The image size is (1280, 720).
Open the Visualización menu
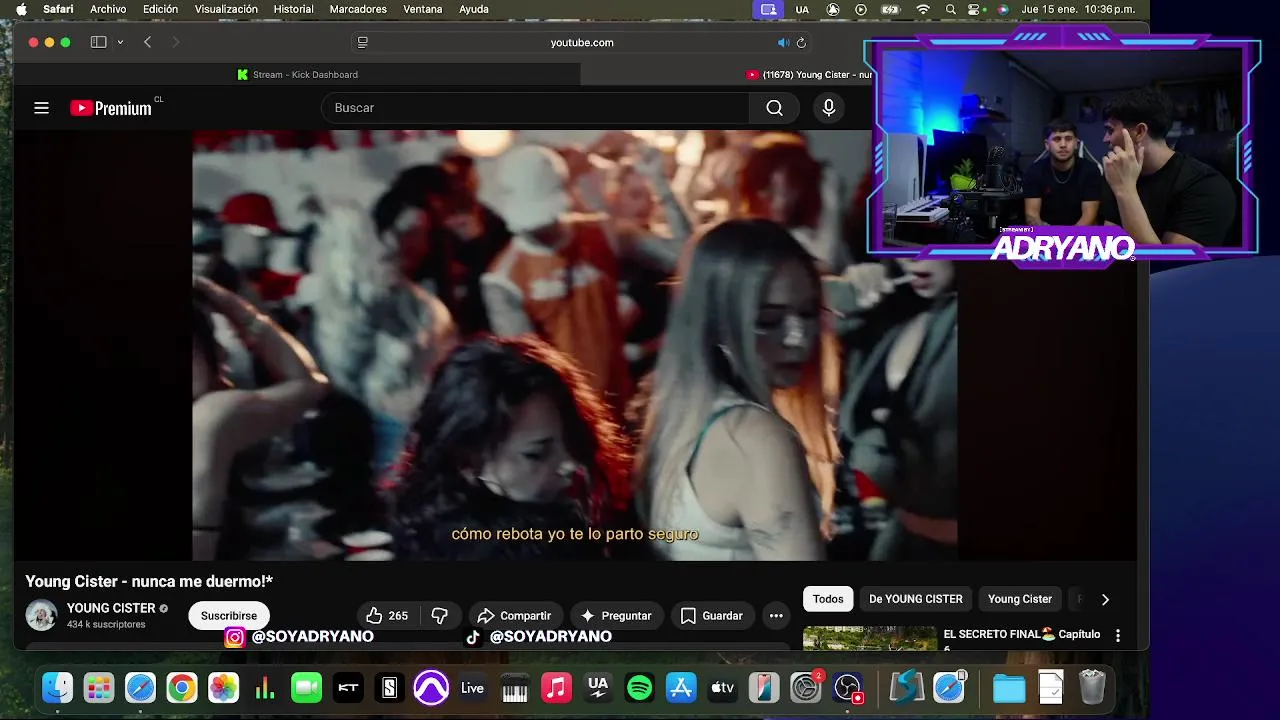pyautogui.click(x=226, y=9)
